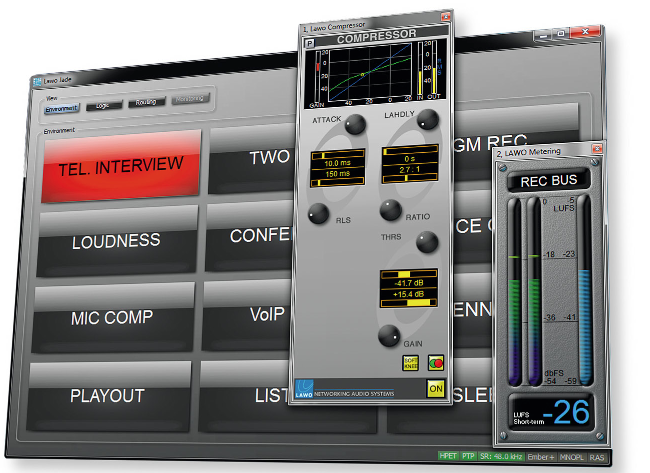650x473 pixels.
Task: Click the red-green indicator button
Action: [436, 363]
